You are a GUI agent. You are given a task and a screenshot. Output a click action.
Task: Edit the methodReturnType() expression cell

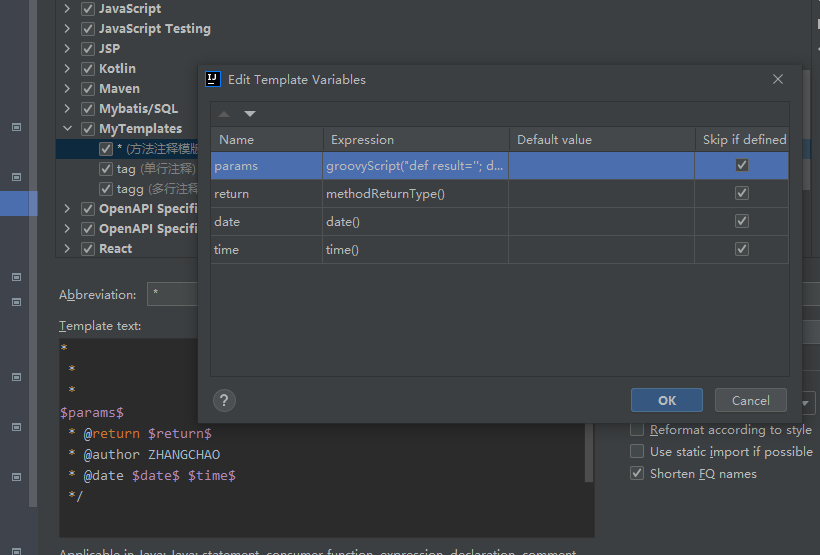pyautogui.click(x=415, y=194)
